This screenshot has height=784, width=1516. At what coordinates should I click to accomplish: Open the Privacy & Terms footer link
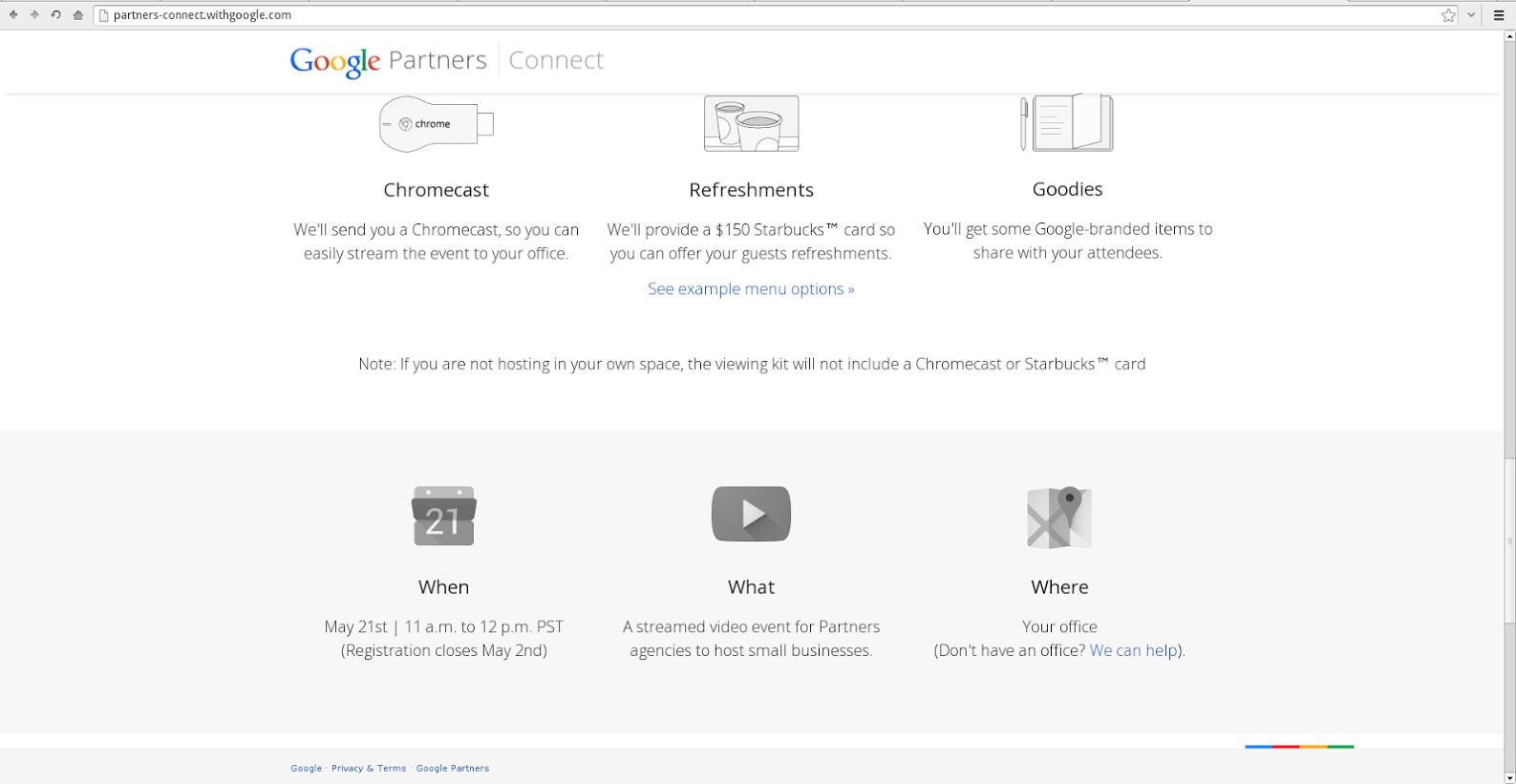coord(369,768)
